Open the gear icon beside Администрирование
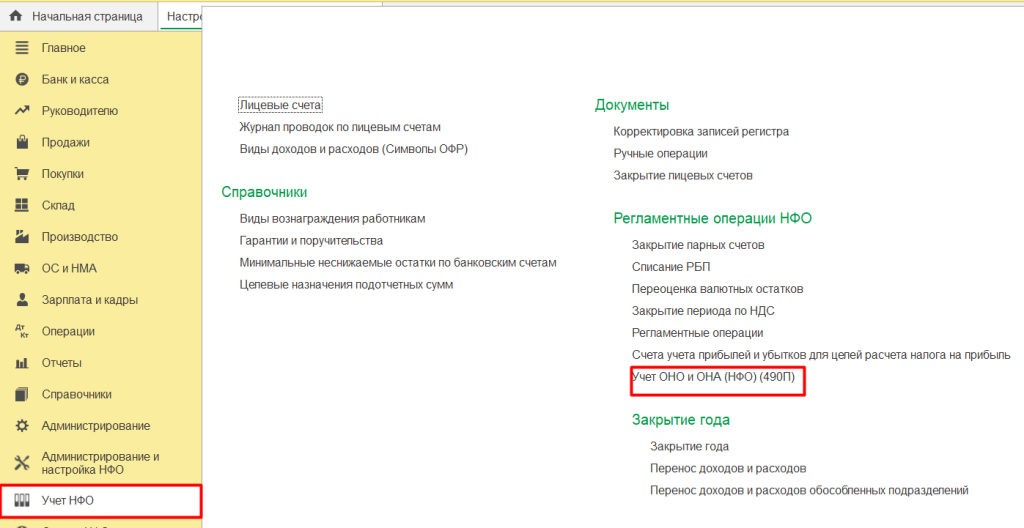Screen dimensions: 1024x528 point(21,426)
